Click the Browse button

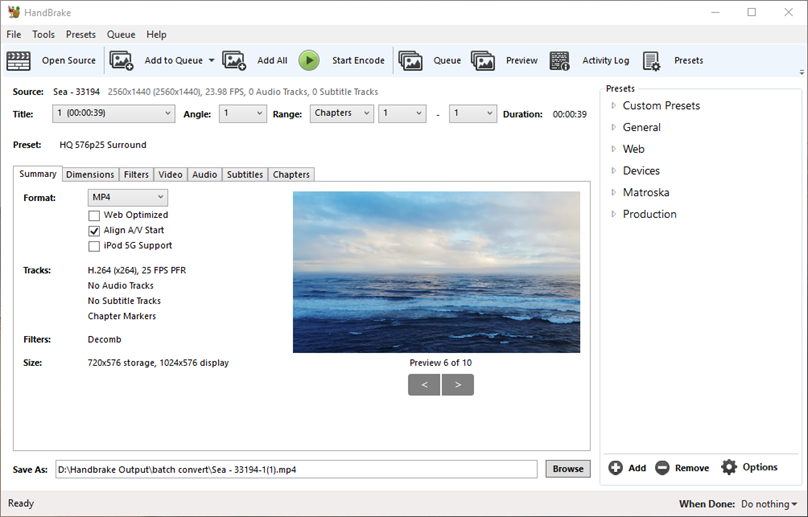(x=568, y=469)
